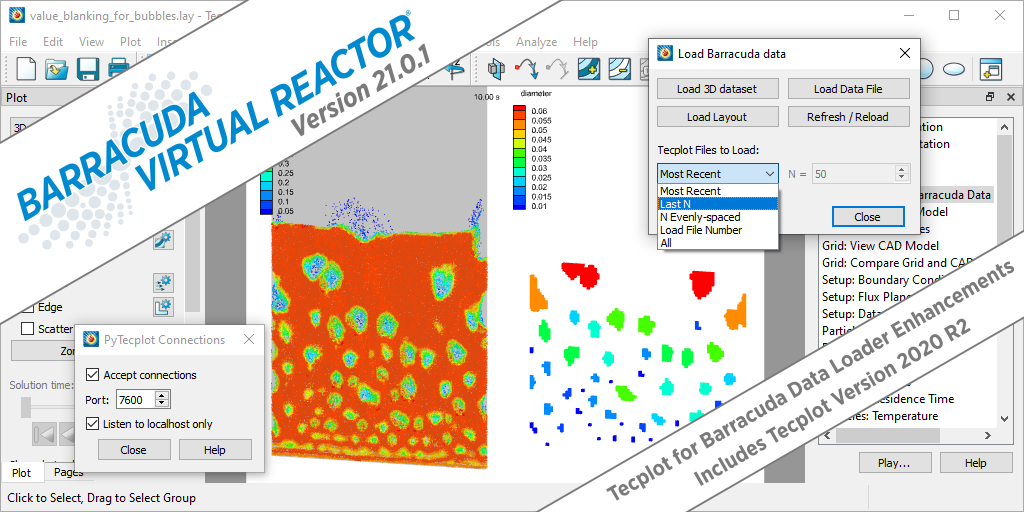Click the rotate-about-axis tool icon
Image resolution: width=1024 pixels, height=512 pixels.
(x=455, y=68)
